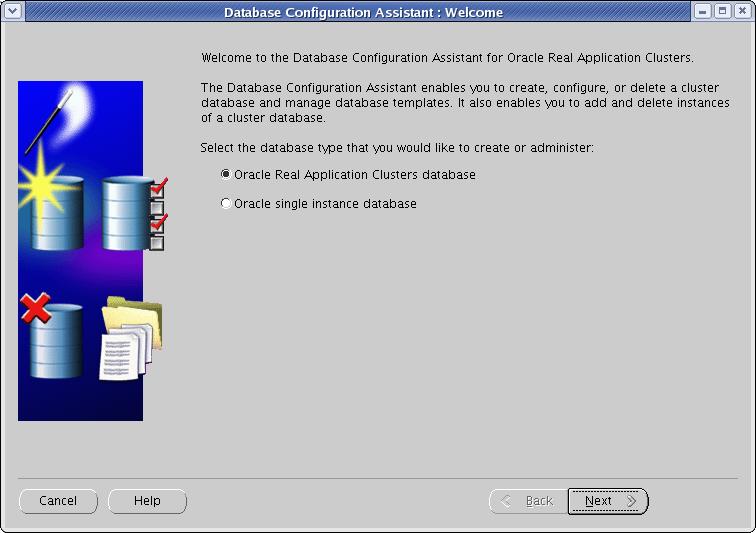The width and height of the screenshot is (756, 533).
Task: Click the "Welcome to the Database Configuration Assistant" line
Action: pyautogui.click(x=447, y=58)
